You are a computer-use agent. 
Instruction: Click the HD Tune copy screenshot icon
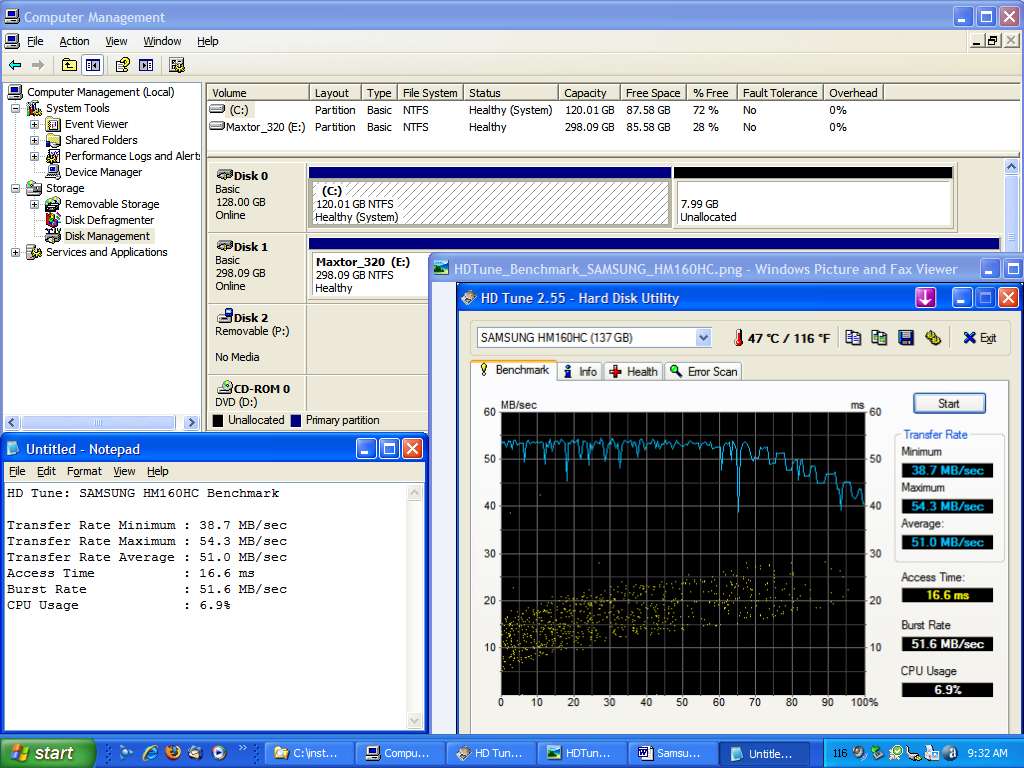[879, 337]
